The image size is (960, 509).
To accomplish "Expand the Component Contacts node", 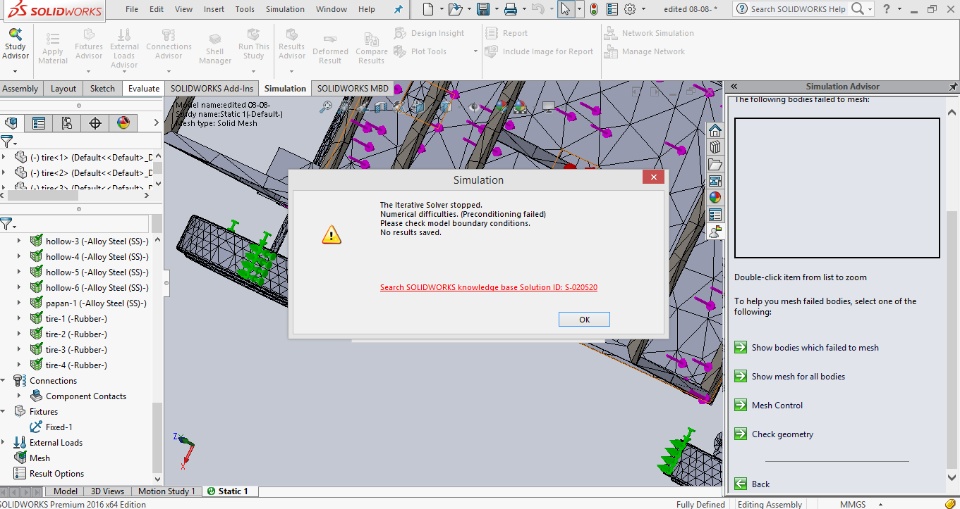I will 18,396.
